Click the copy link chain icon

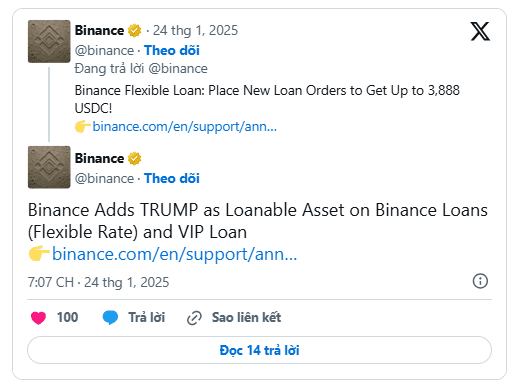pos(194,318)
